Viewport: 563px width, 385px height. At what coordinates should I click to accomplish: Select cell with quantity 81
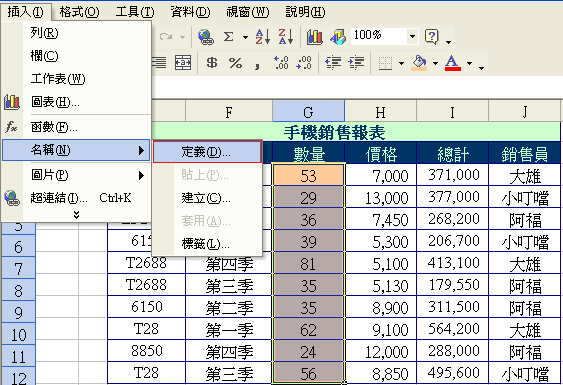(308, 263)
